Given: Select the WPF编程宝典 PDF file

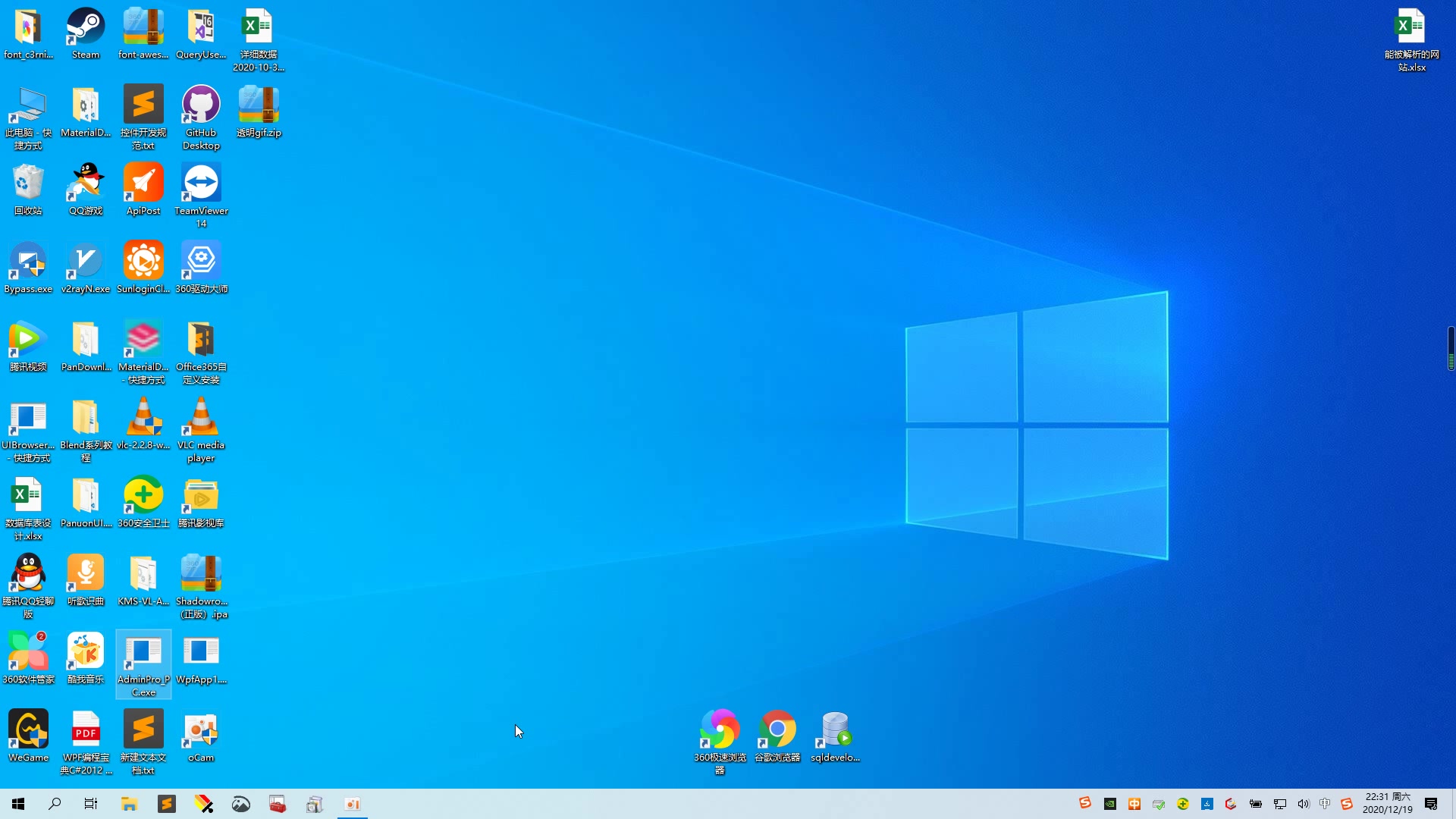Looking at the screenshot, I should (86, 743).
